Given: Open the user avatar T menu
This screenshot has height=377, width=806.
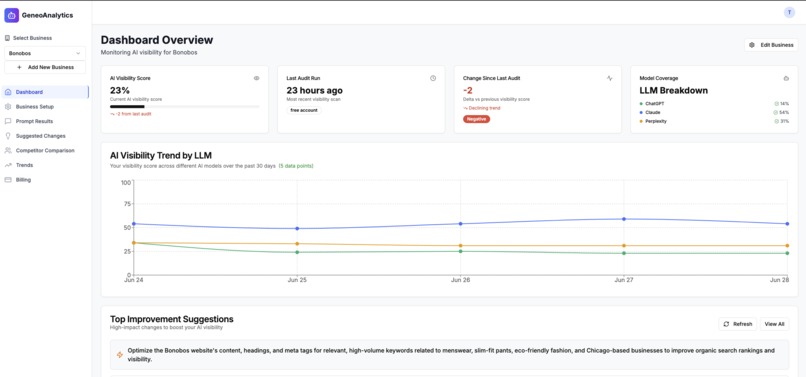Looking at the screenshot, I should [x=789, y=13].
